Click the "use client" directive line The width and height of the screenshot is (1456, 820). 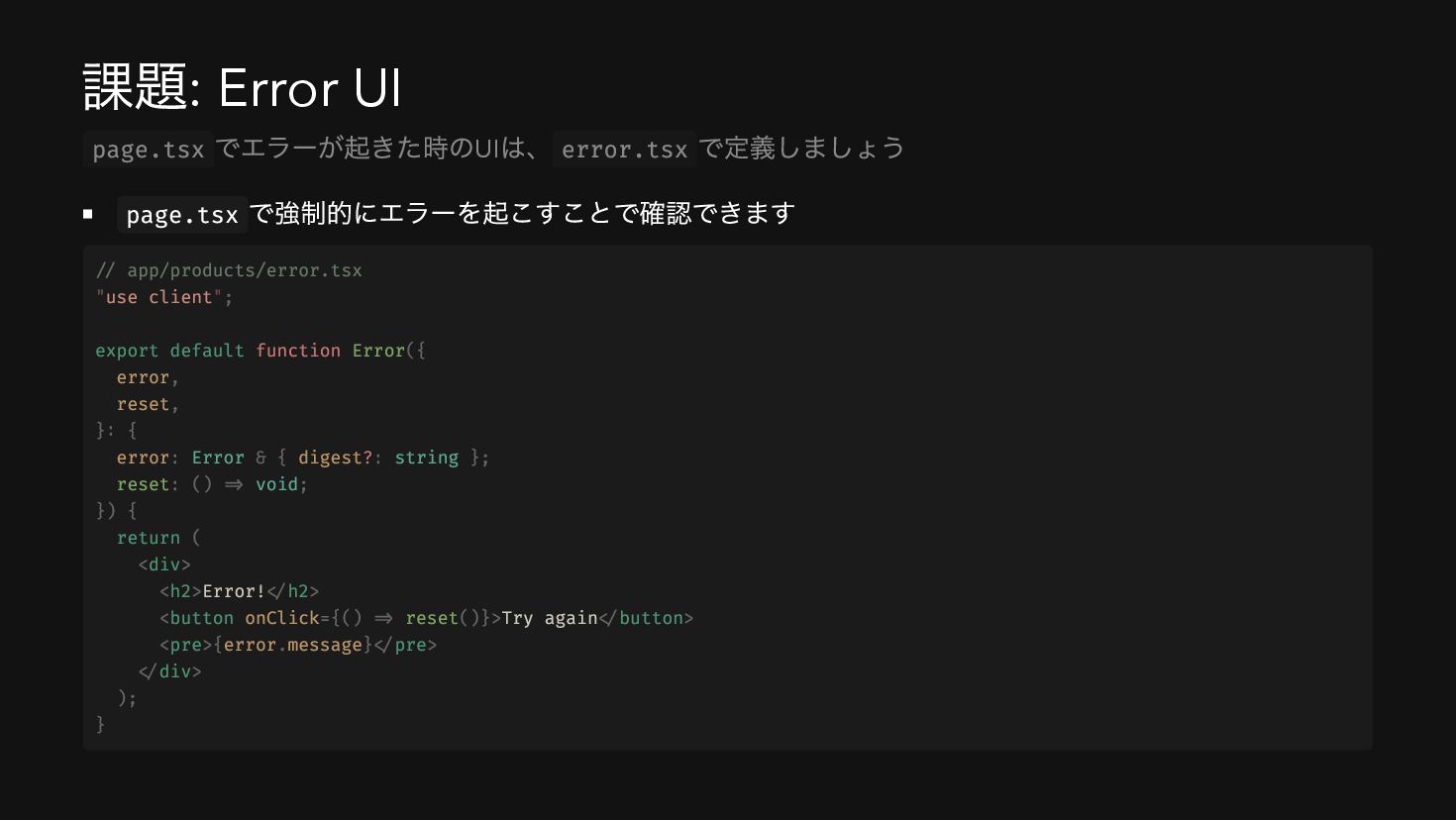point(164,297)
